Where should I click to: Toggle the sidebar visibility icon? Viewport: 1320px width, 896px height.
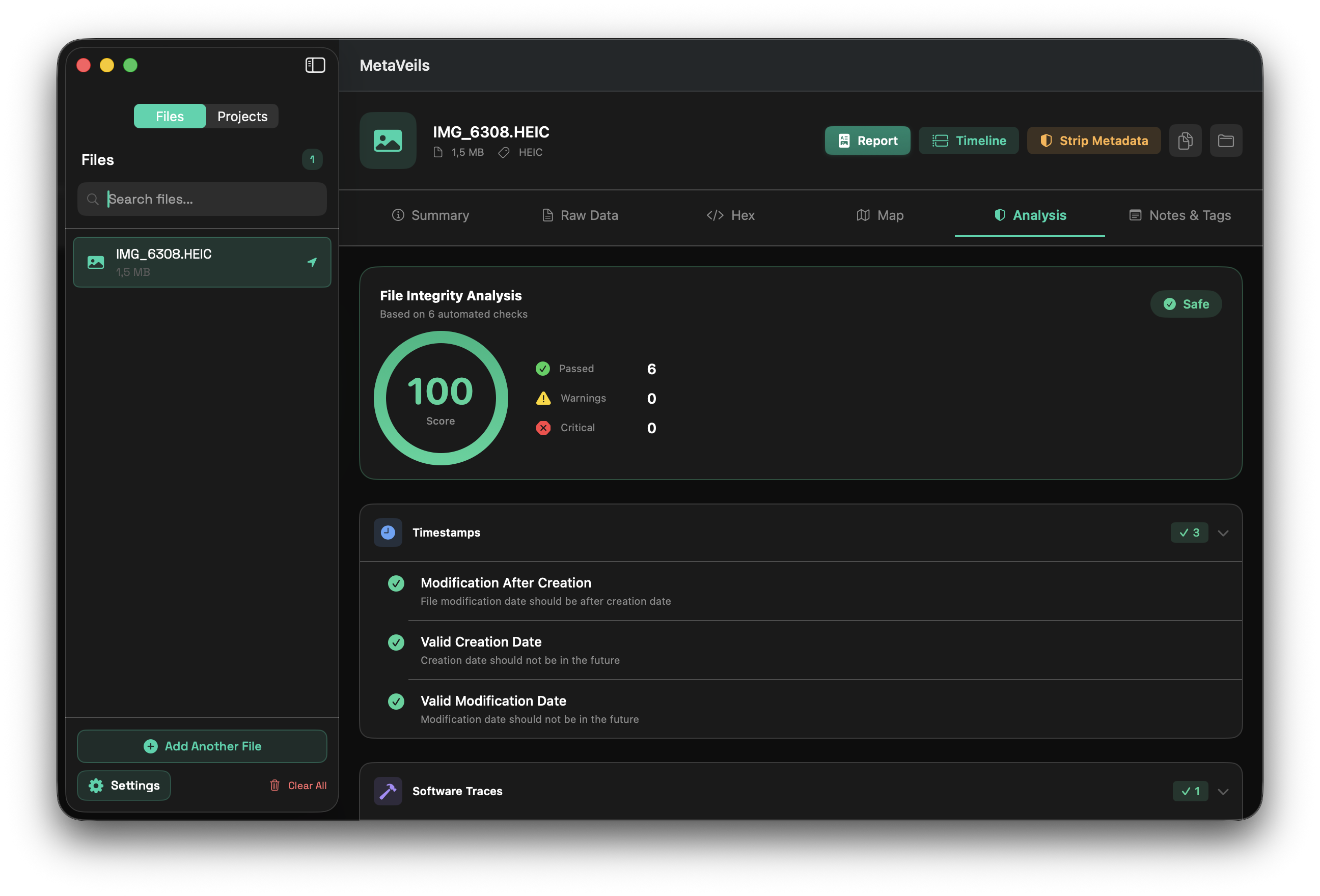pyautogui.click(x=315, y=65)
